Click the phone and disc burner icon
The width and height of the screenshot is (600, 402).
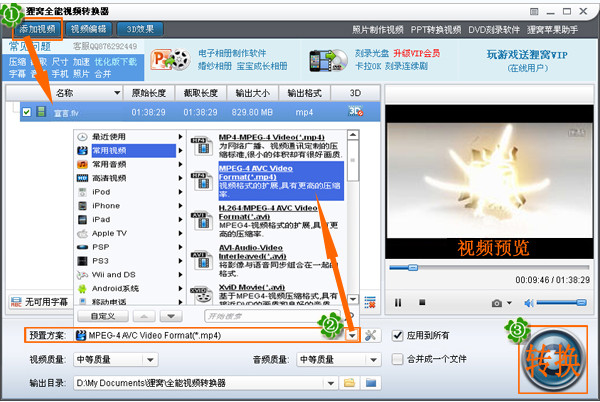coord(328,60)
